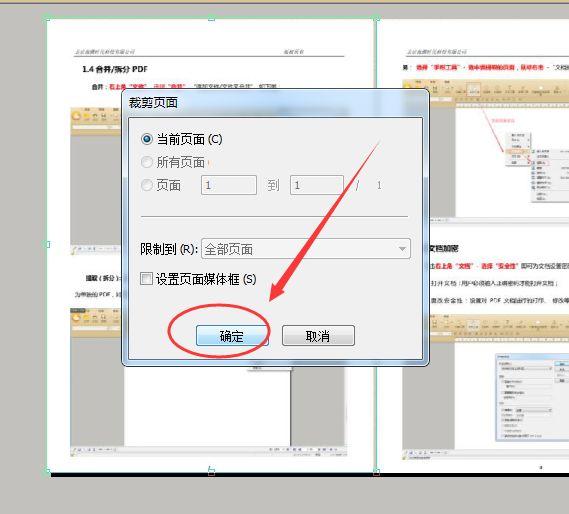This screenshot has width=569, height=514.
Task: Click the ending page number field after 到
Action: click(x=317, y=185)
